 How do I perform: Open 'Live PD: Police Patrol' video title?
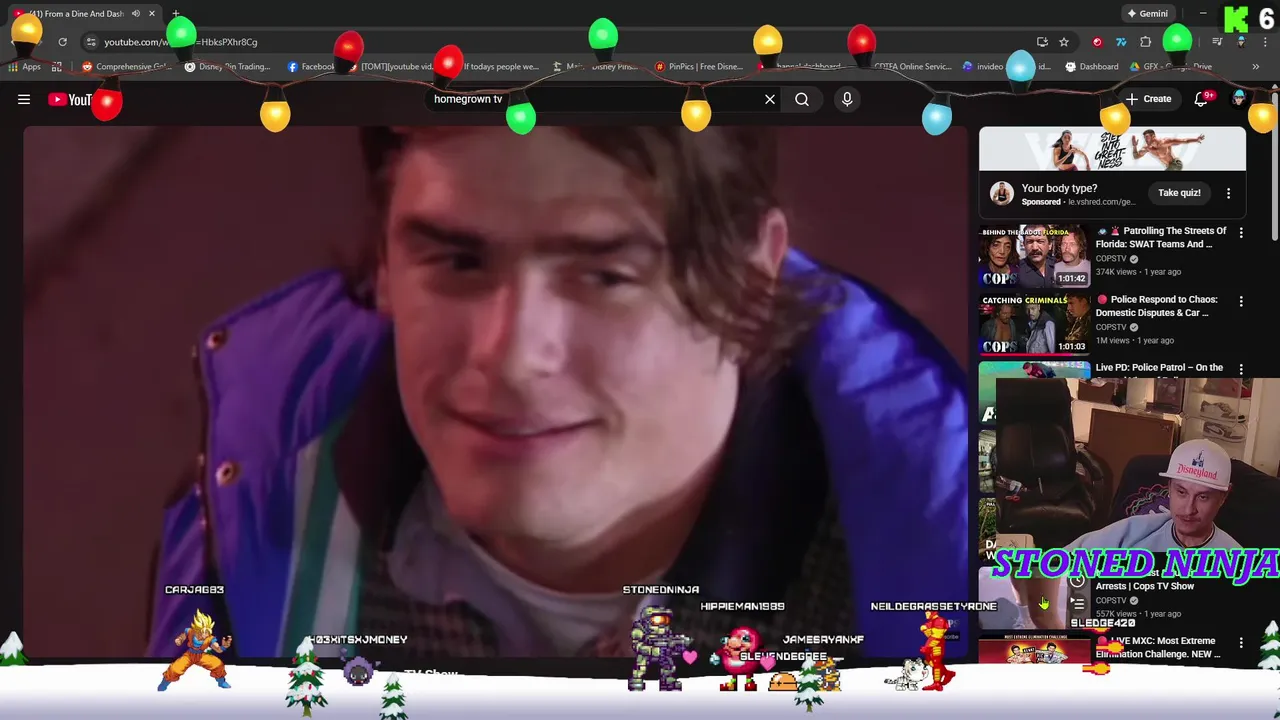[x=1159, y=367]
